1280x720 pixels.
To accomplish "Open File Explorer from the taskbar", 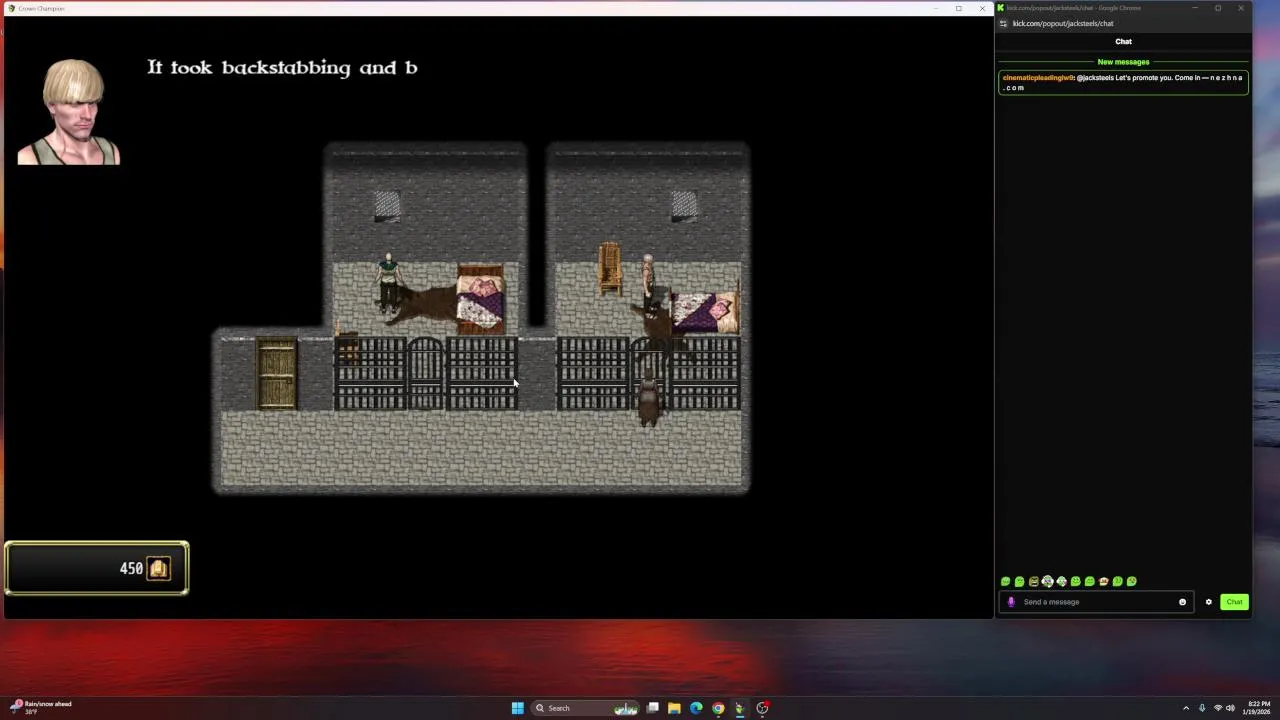I will (675, 708).
